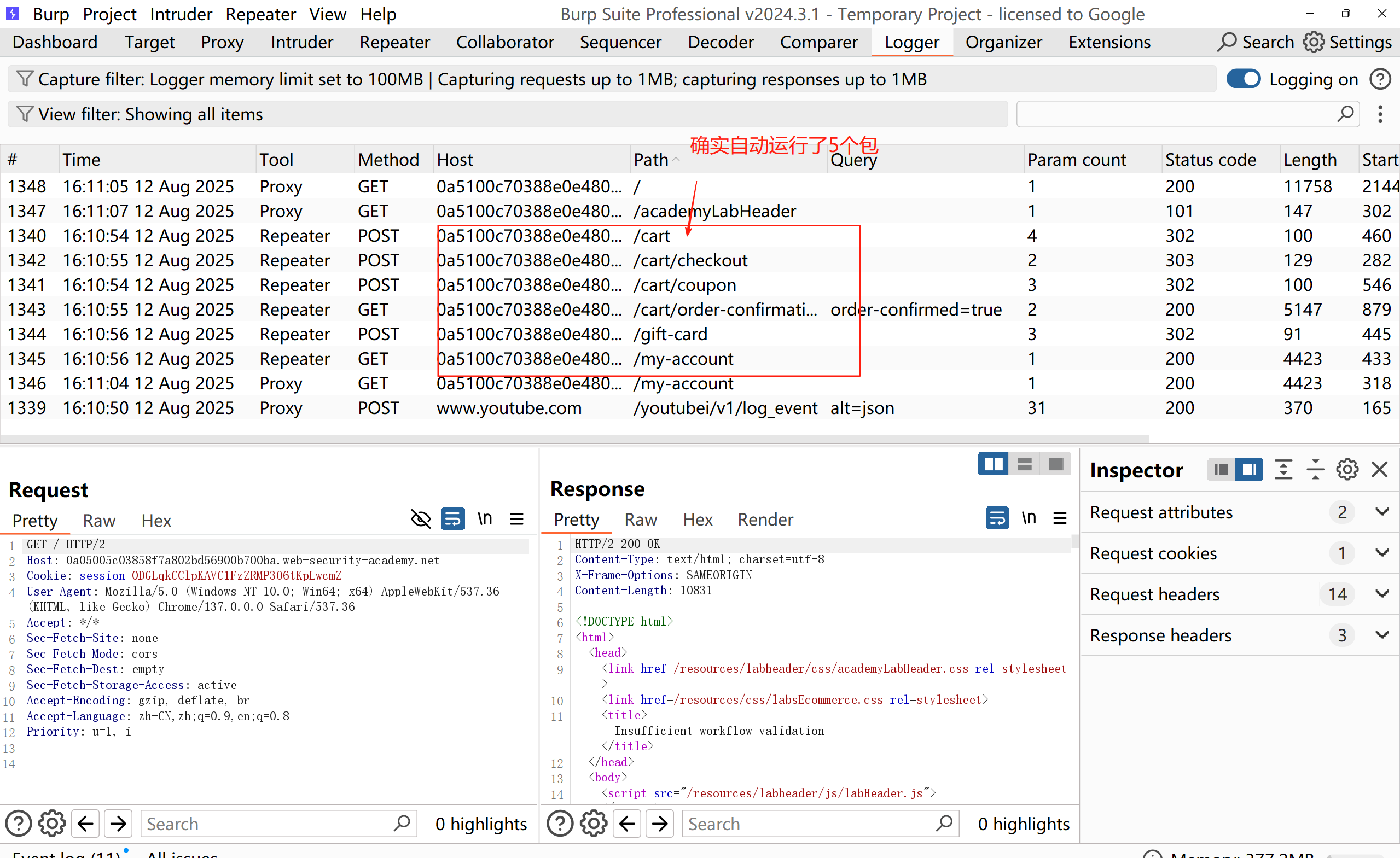
Task: Click Request panel settings gear icon
Action: [x=52, y=824]
